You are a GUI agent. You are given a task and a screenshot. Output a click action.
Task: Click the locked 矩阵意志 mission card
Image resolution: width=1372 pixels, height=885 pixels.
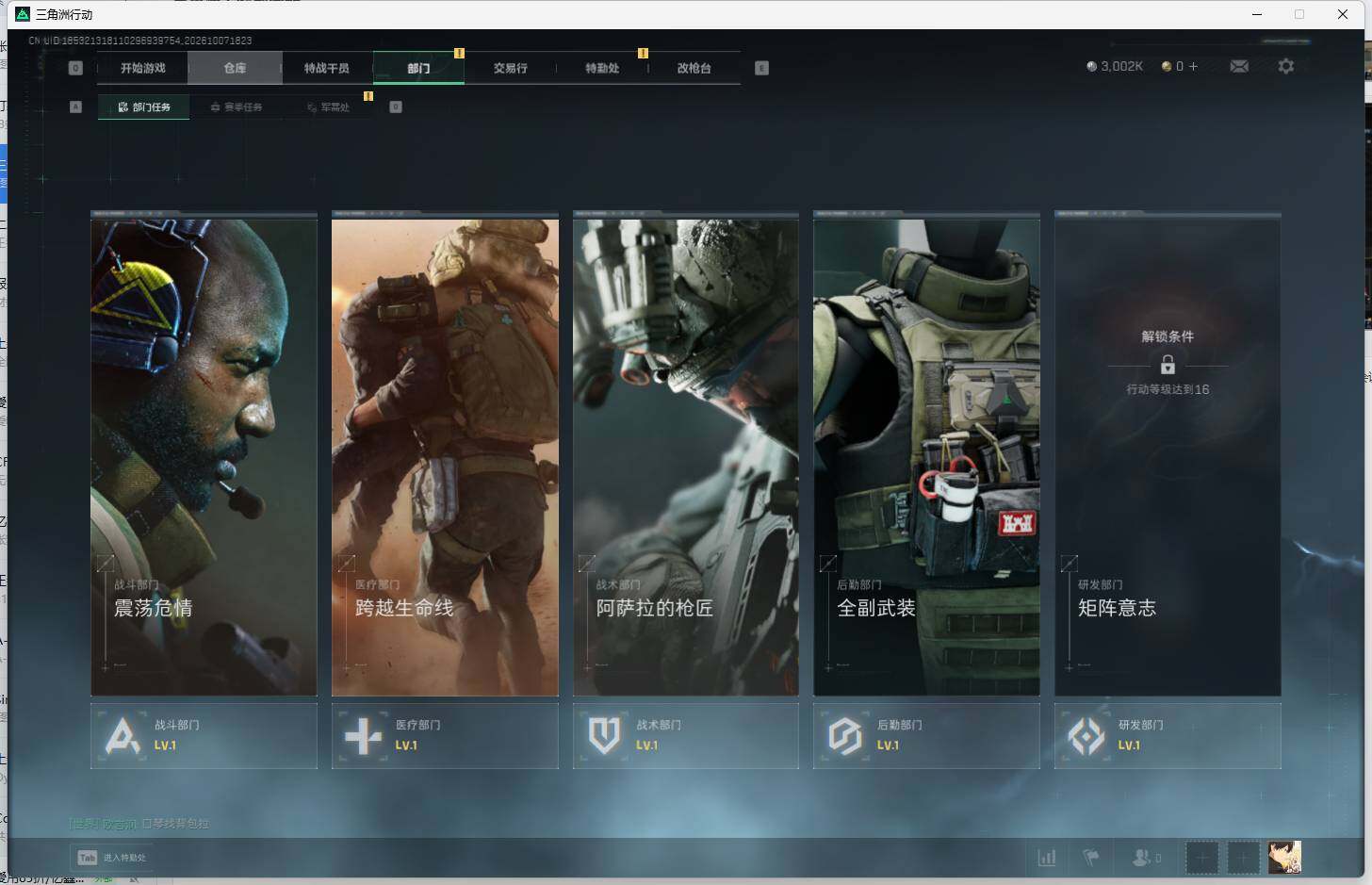click(1168, 454)
